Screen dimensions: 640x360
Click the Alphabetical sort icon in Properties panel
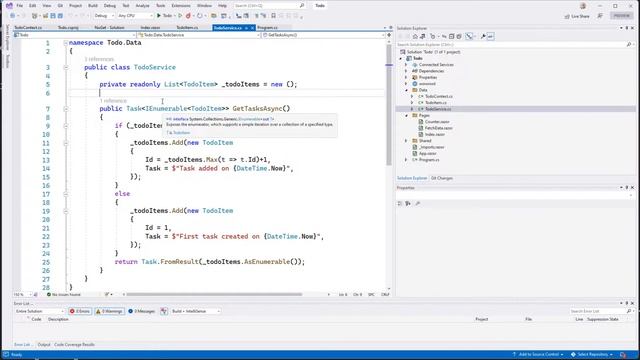[x=408, y=203]
